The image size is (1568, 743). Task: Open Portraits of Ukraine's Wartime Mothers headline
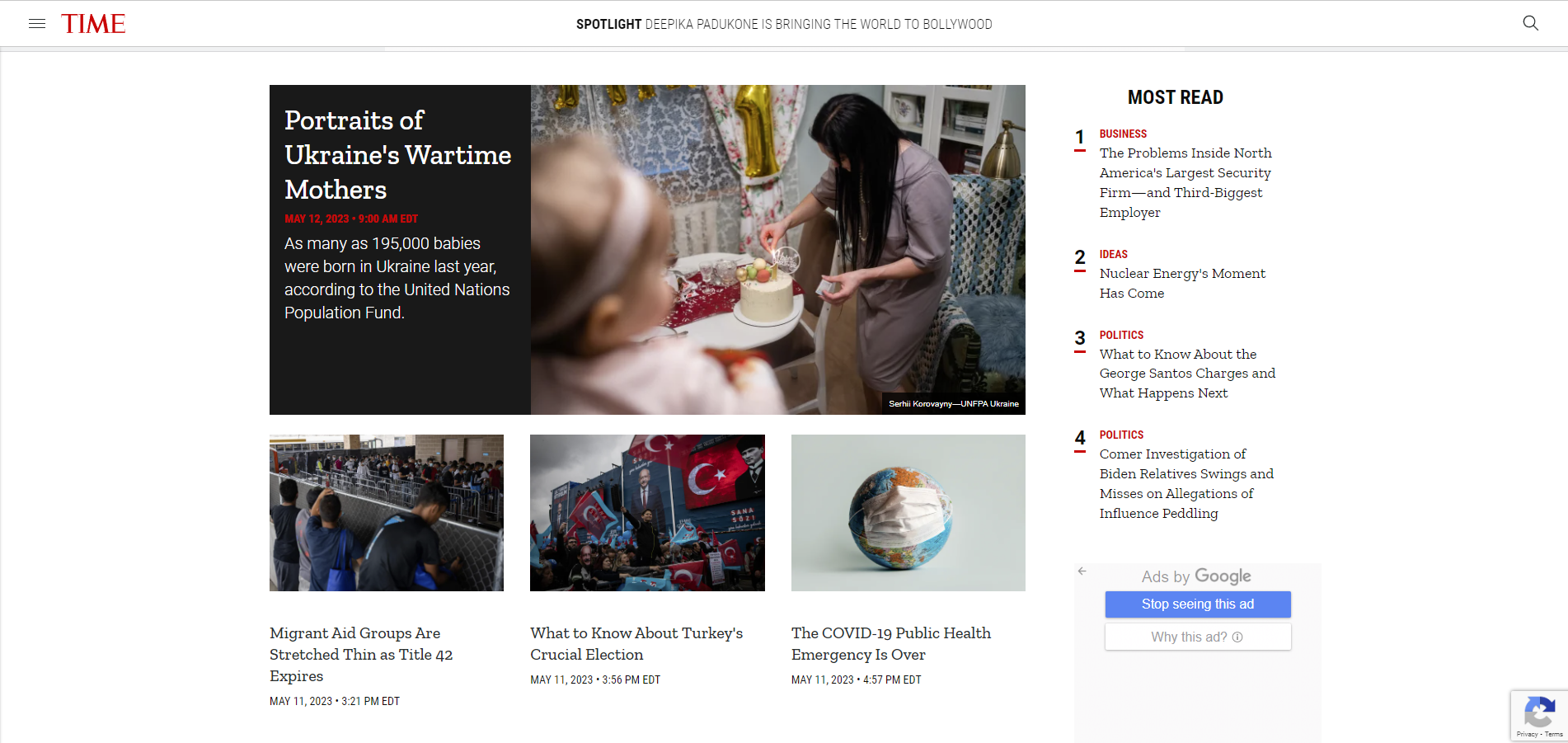[397, 155]
